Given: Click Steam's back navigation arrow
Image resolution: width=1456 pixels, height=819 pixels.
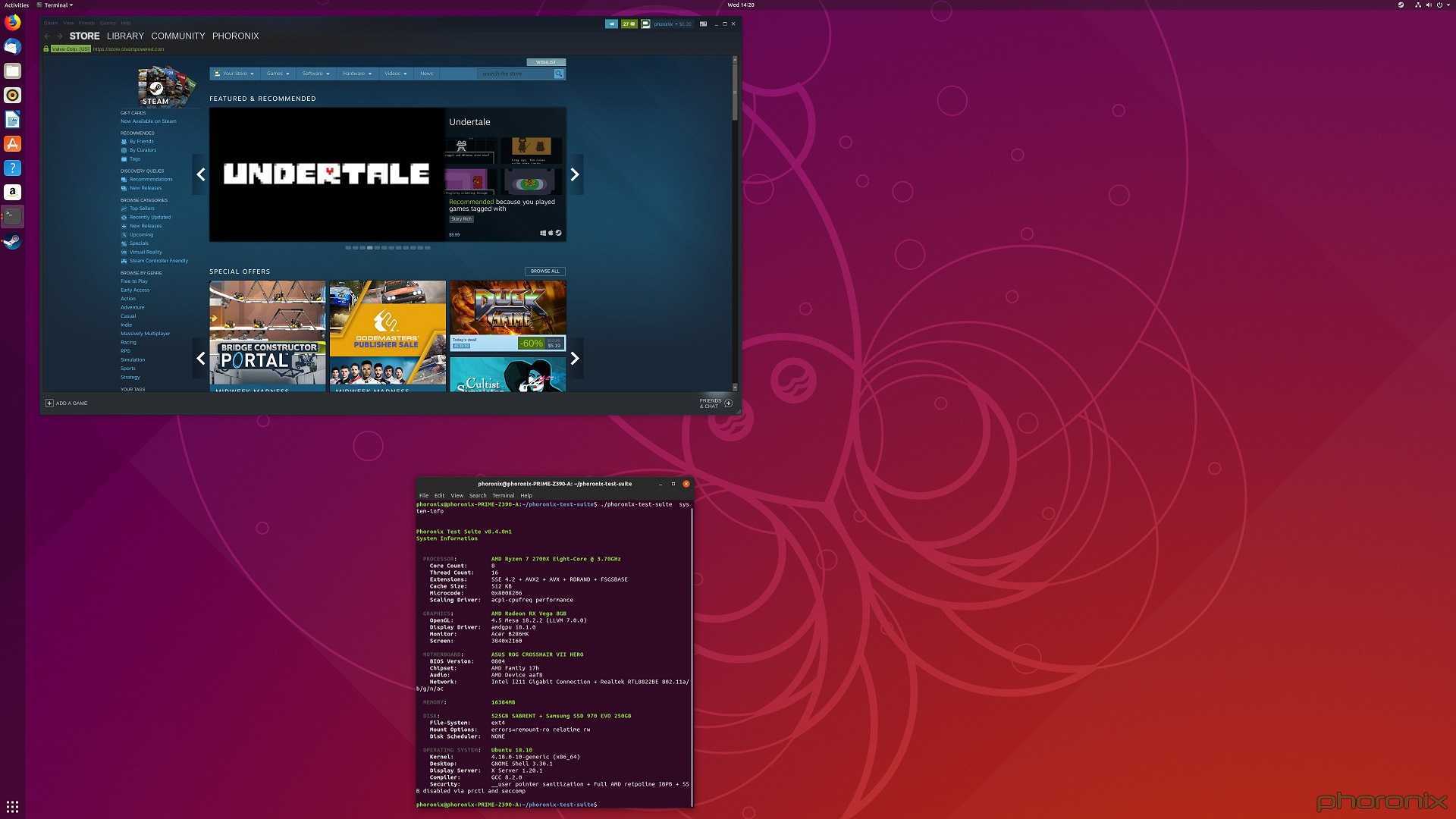Looking at the screenshot, I should (x=48, y=36).
